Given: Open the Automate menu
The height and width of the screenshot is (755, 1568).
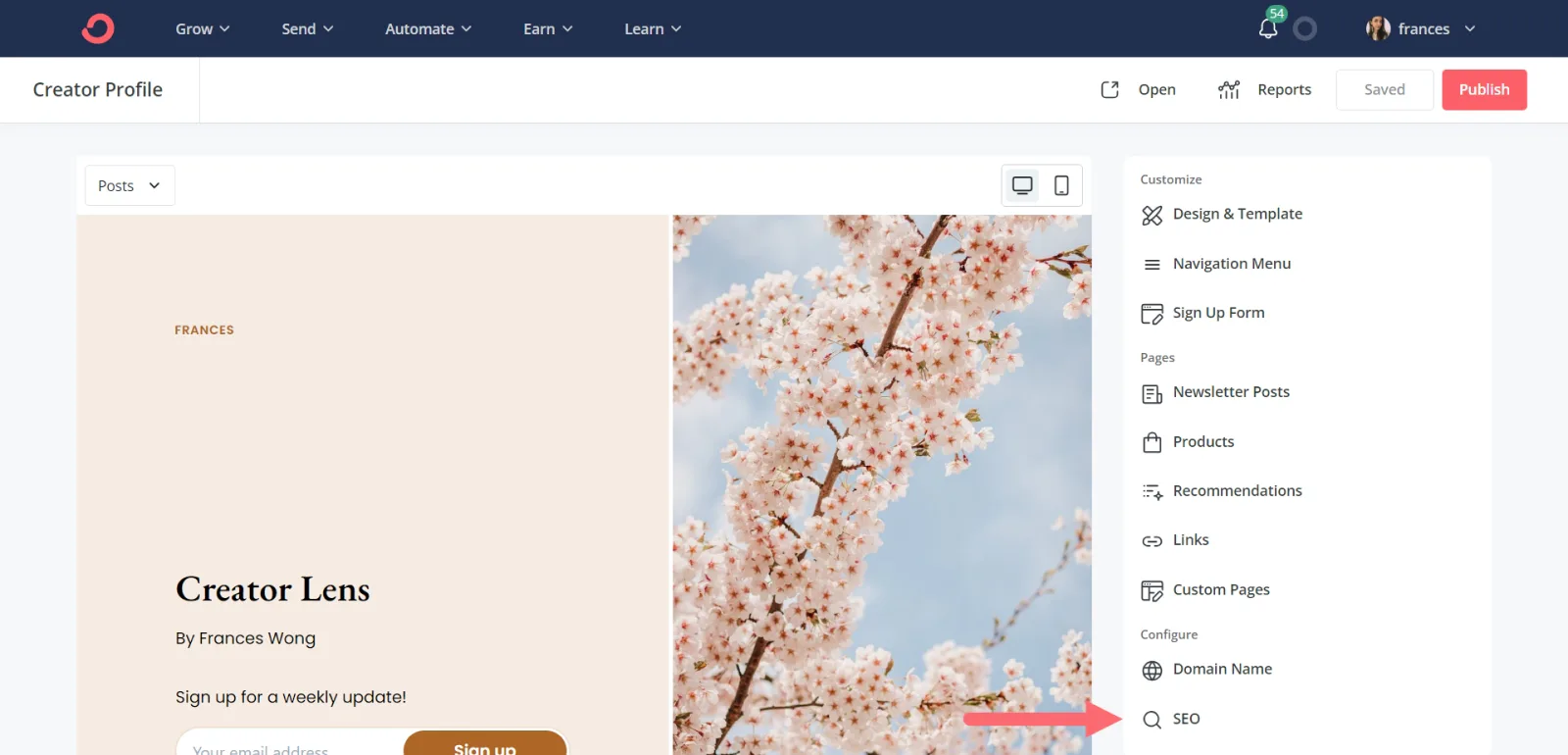Looking at the screenshot, I should (427, 28).
